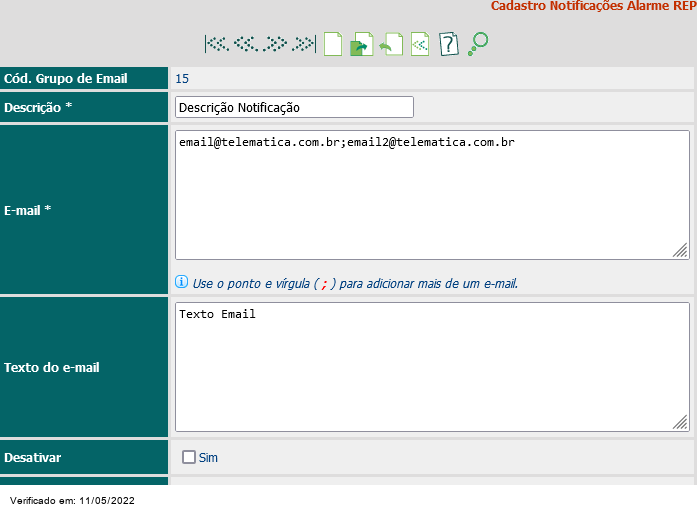
Task: Click the document with forward green arrow icon
Action: (361, 44)
